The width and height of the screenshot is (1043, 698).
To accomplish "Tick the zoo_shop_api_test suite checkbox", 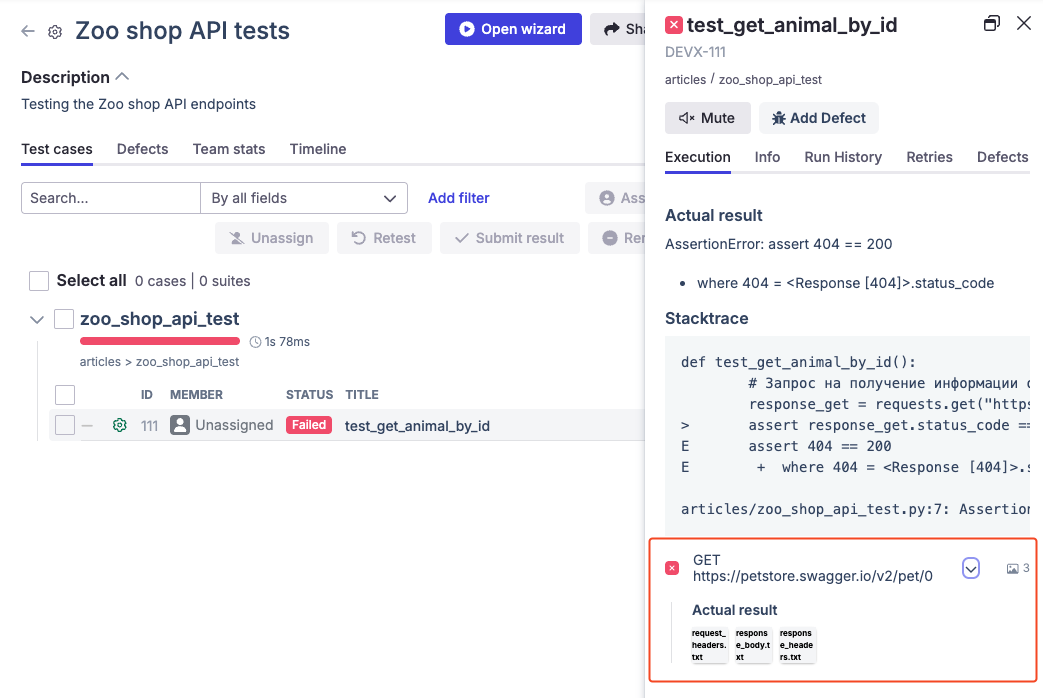I will coord(64,319).
